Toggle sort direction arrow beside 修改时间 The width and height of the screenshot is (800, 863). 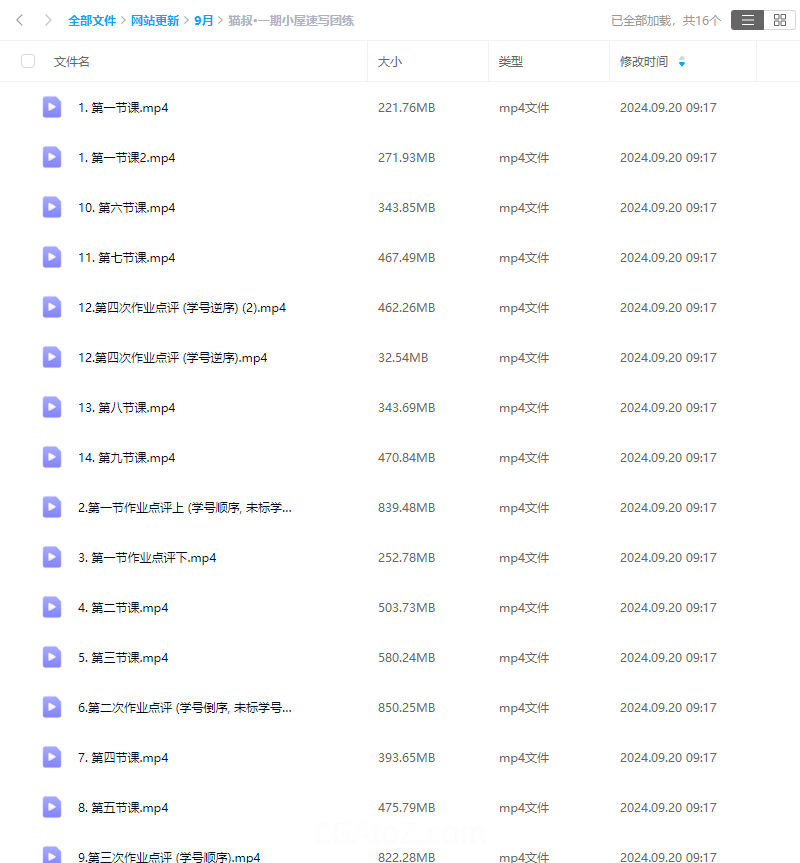682,62
